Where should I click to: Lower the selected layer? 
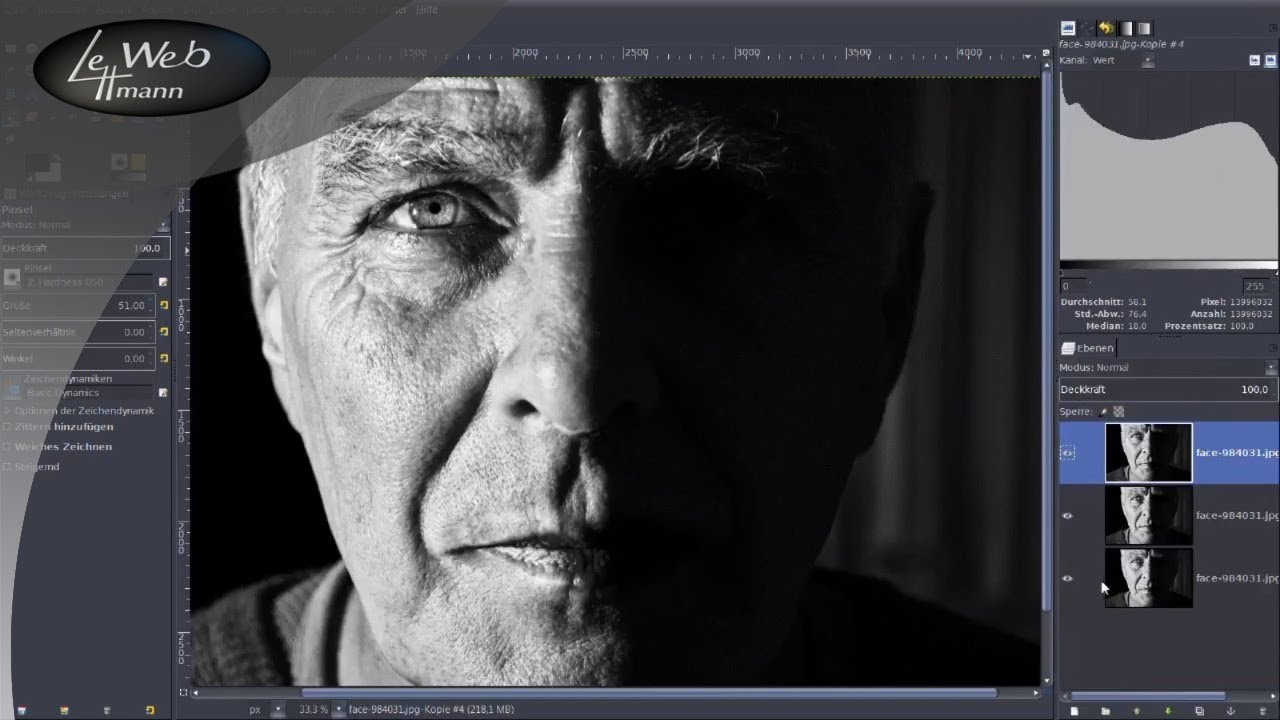[1167, 710]
